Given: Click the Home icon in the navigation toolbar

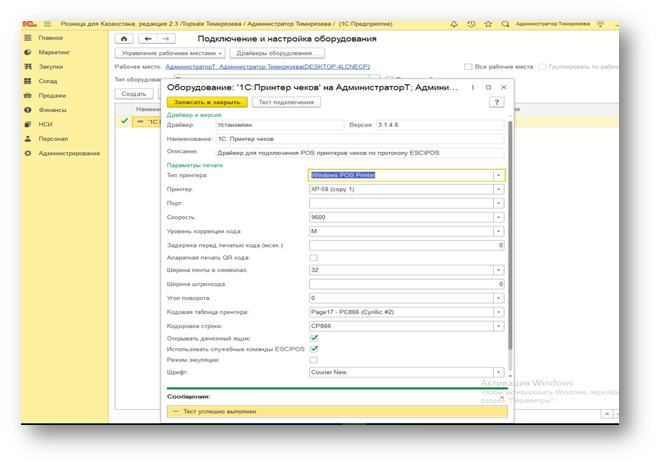Looking at the screenshot, I should tap(124, 39).
